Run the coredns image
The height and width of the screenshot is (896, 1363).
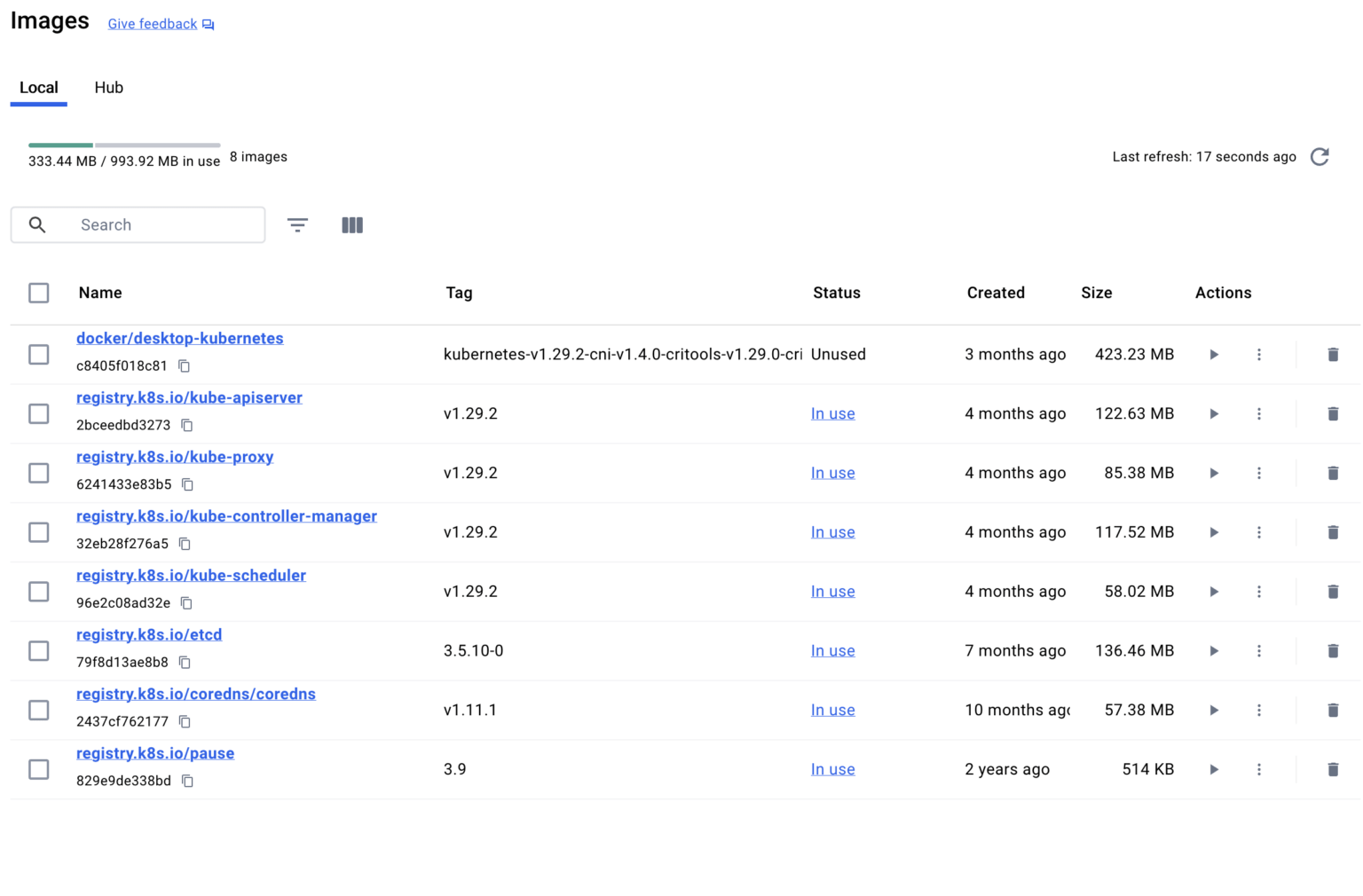pos(1213,710)
